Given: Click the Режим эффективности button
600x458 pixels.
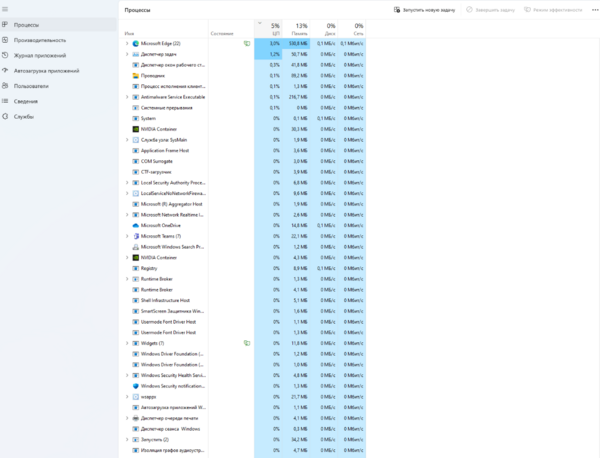Looking at the screenshot, I should click(553, 10).
